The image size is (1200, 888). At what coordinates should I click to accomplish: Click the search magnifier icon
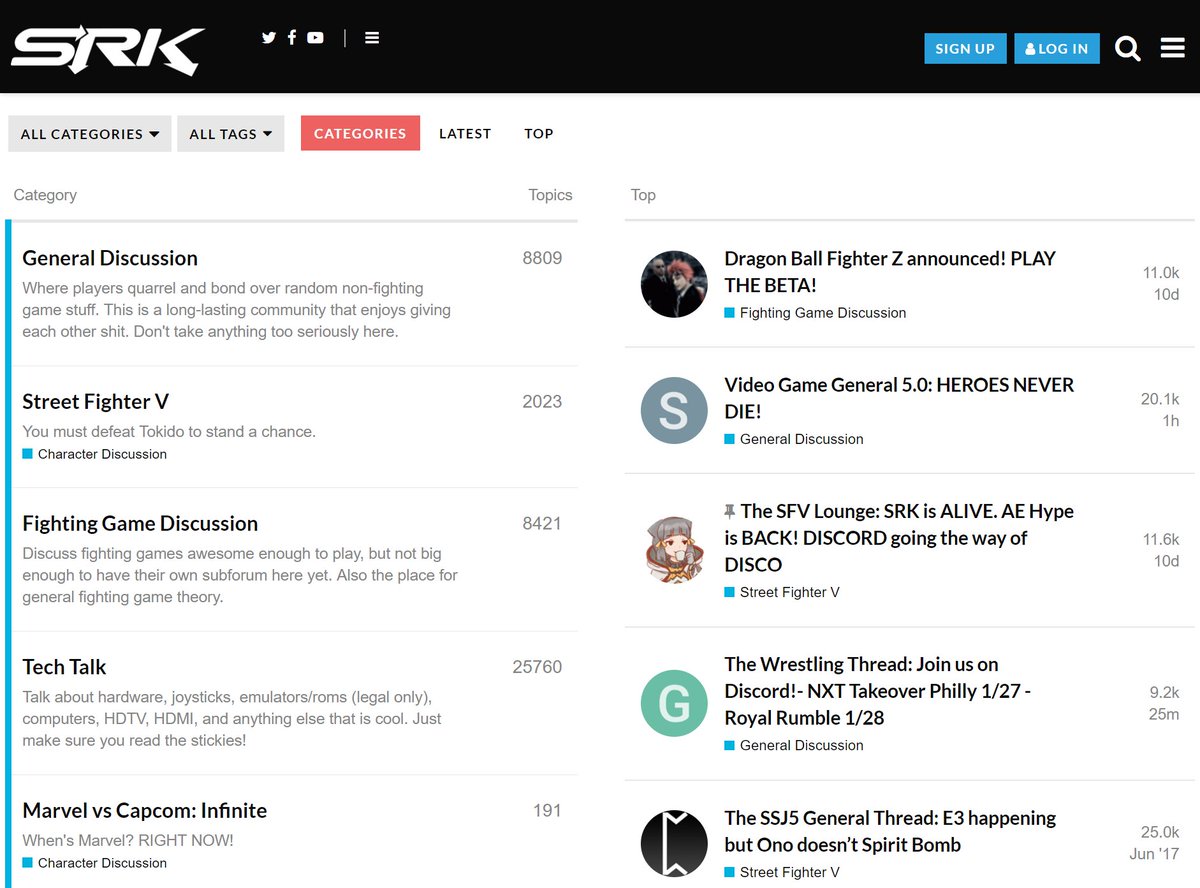tap(1127, 48)
